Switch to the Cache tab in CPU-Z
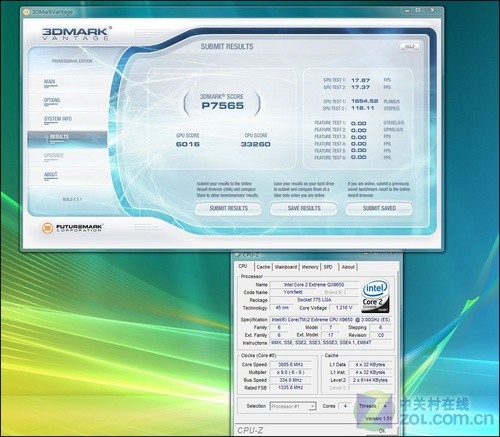This screenshot has height=437, width=500. [x=263, y=267]
